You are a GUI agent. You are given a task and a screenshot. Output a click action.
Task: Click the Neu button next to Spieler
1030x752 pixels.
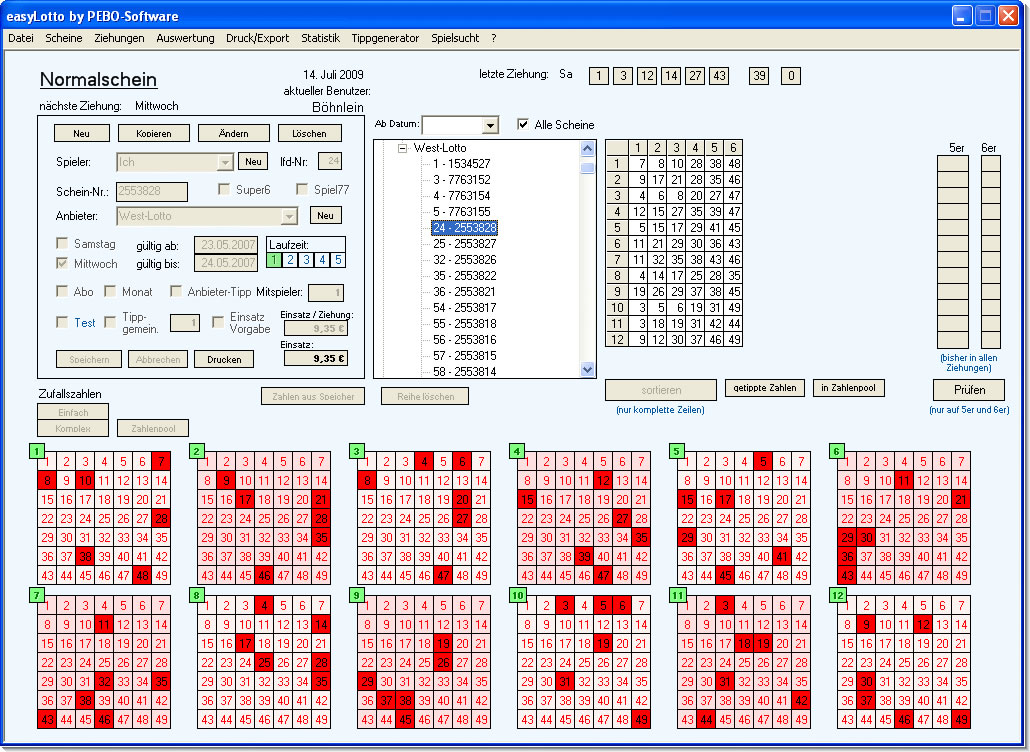[254, 162]
